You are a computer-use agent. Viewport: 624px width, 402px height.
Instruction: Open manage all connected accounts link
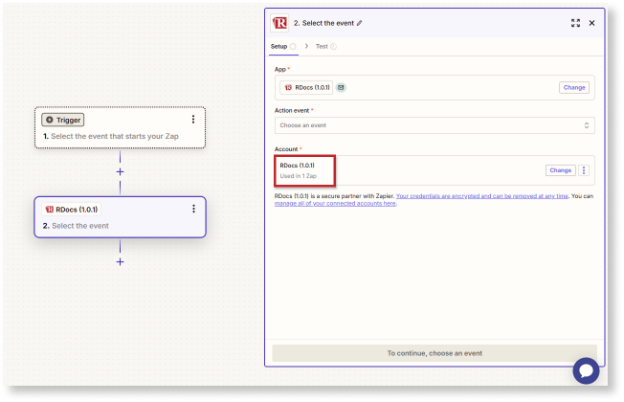[335, 203]
